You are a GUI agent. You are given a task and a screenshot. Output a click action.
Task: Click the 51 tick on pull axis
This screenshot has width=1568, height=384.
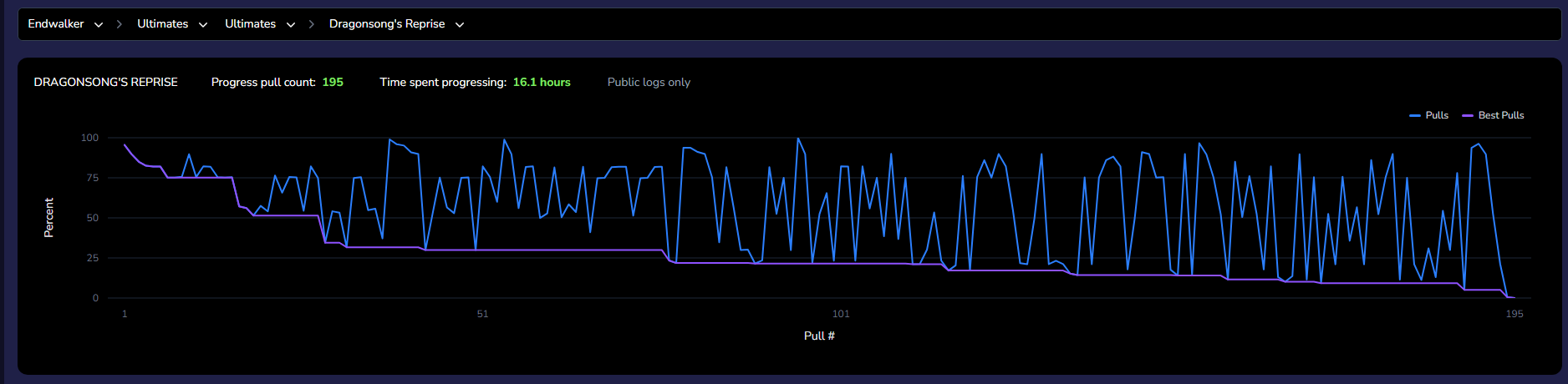(x=482, y=314)
